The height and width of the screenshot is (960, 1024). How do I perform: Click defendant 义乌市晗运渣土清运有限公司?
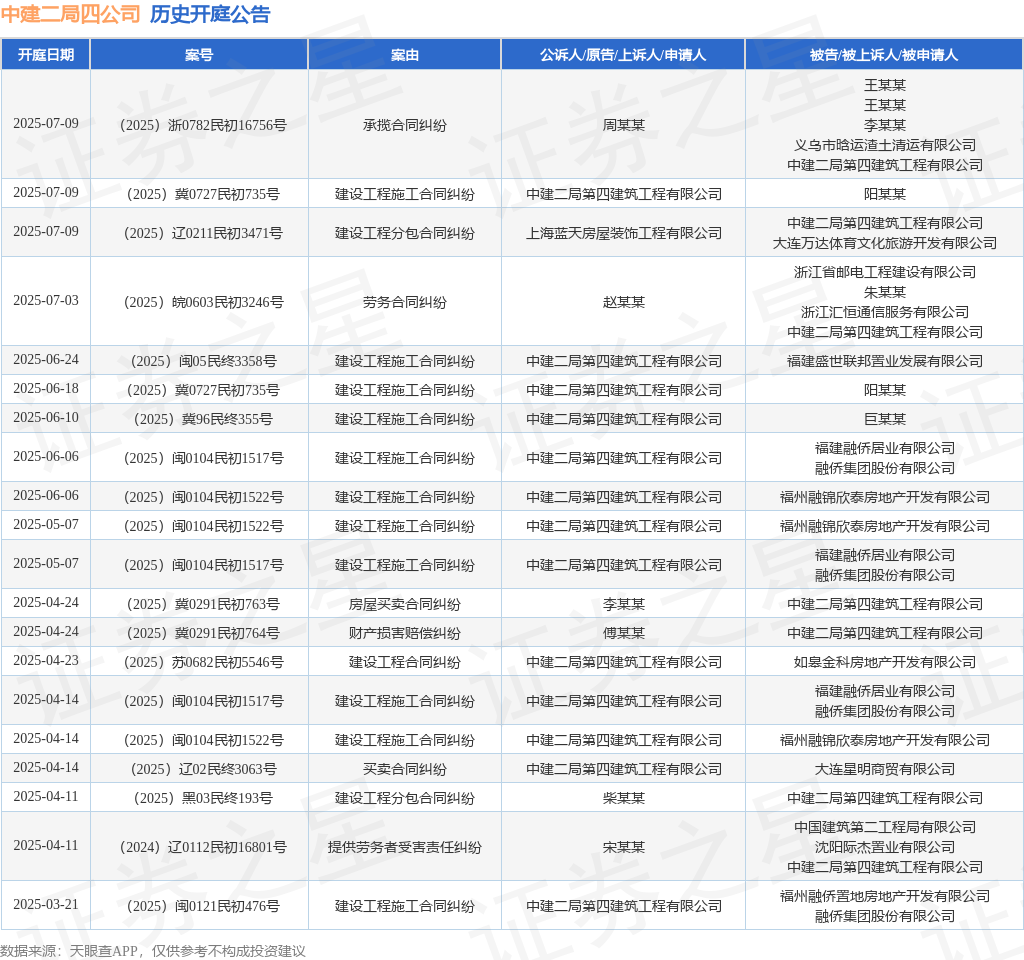[x=885, y=145]
